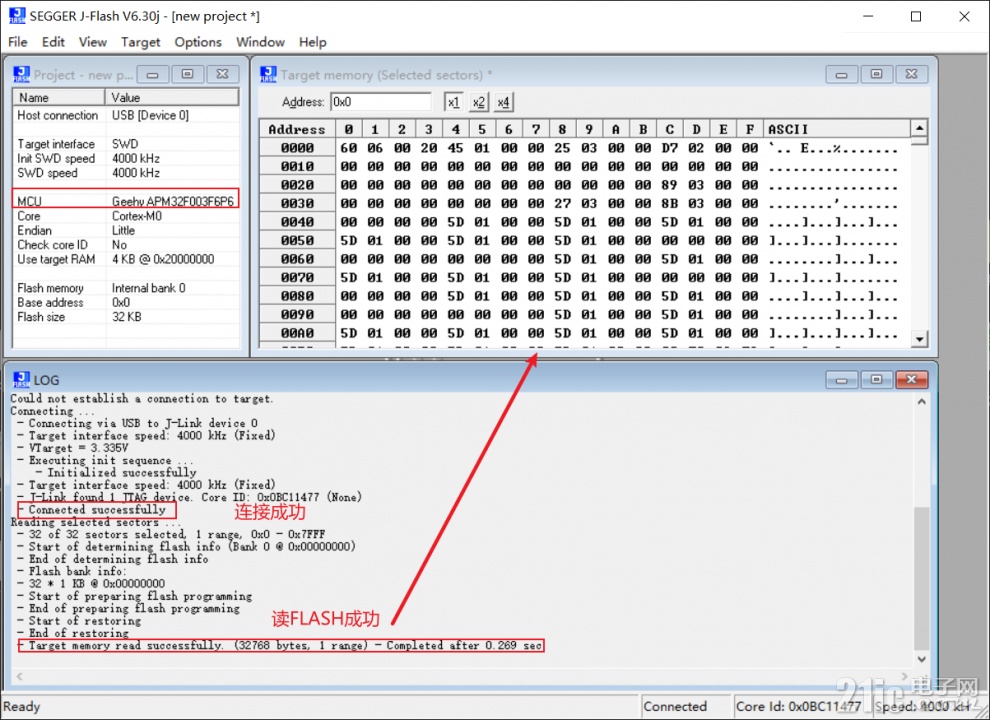Click the Name column header in Project

[x=59, y=97]
